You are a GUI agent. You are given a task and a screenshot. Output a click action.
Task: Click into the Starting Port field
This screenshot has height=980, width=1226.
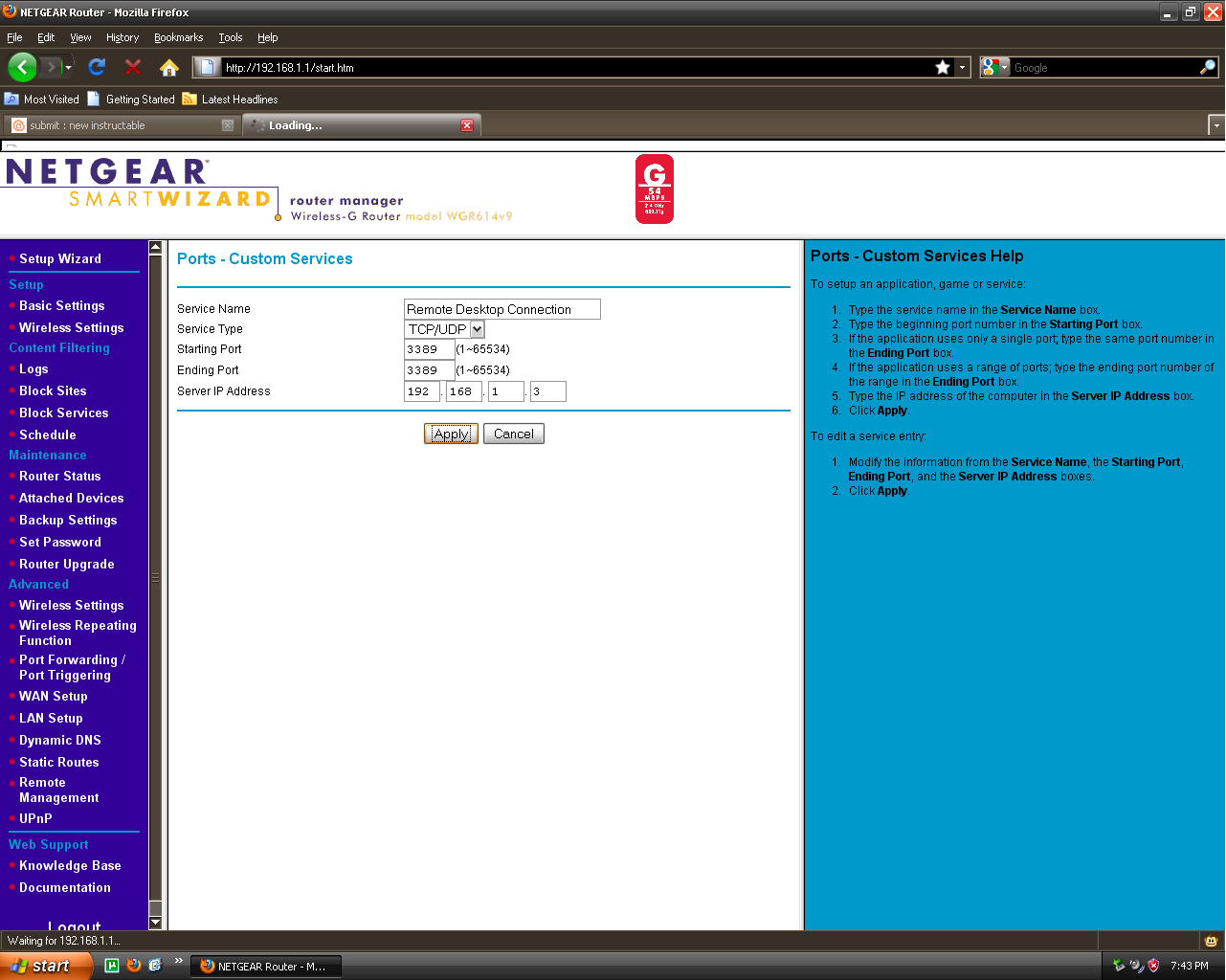click(429, 349)
